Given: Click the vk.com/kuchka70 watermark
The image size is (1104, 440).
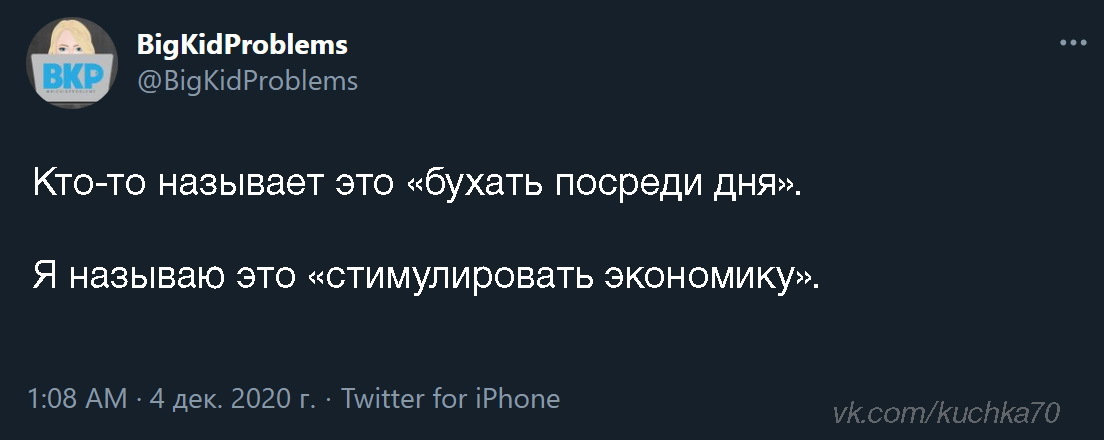Looking at the screenshot, I should pos(946,411).
